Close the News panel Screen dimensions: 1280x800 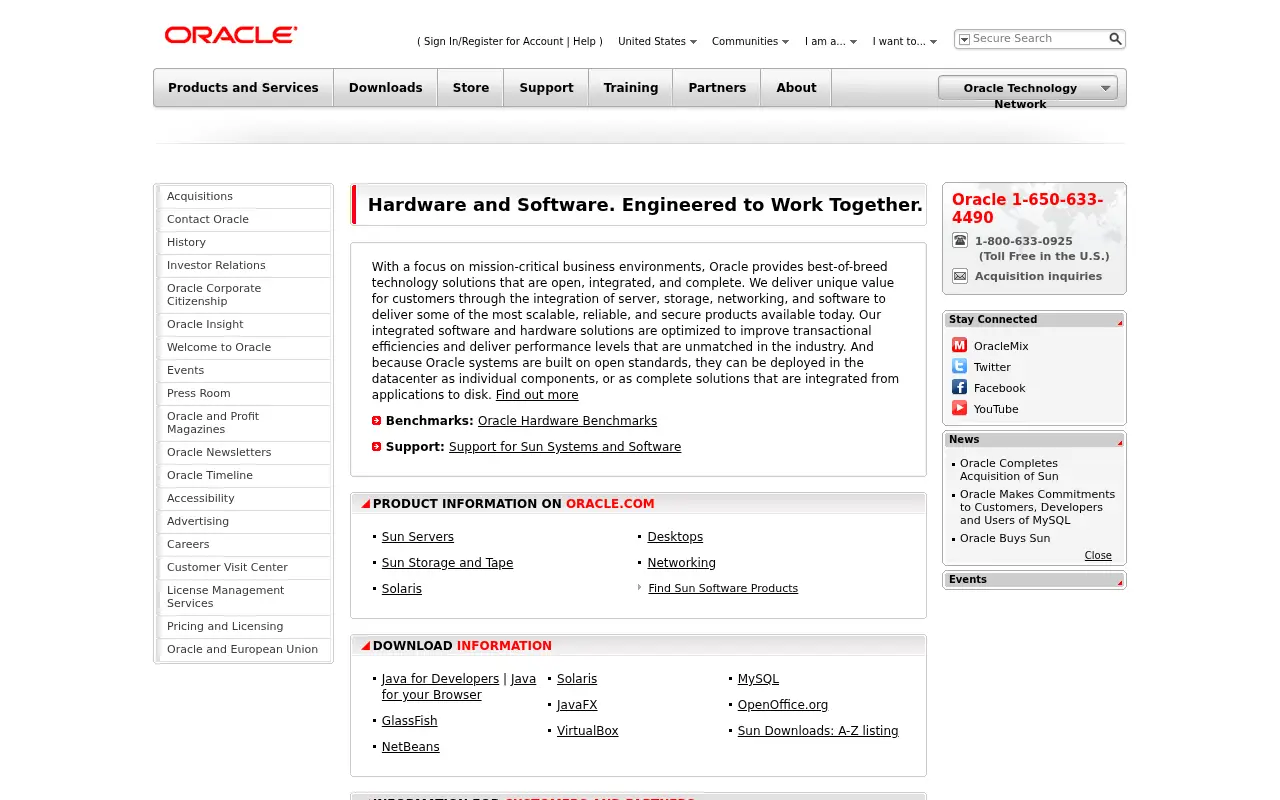tap(1098, 556)
